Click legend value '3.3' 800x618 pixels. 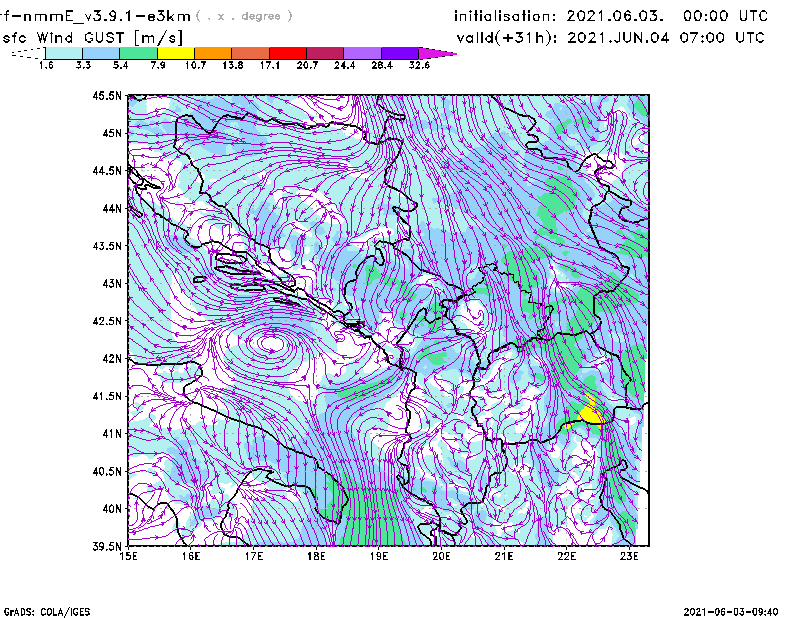(x=83, y=65)
